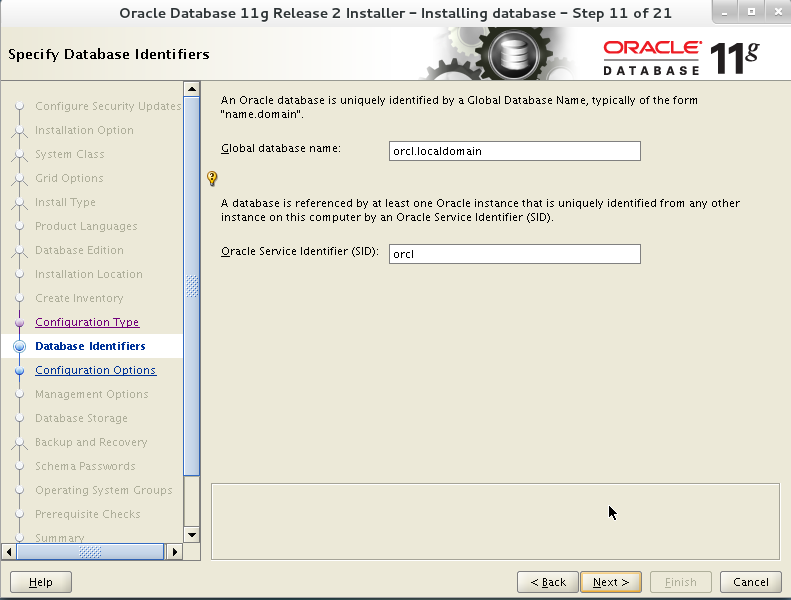Click the Help button

41,582
